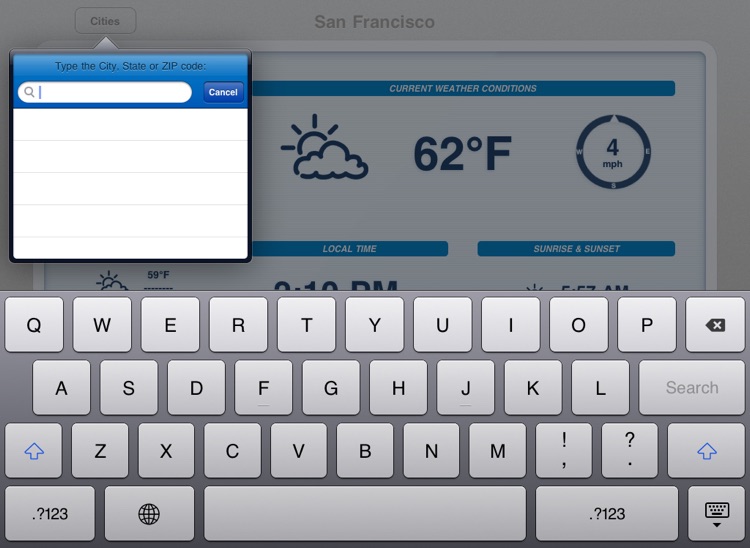Tap the right shift arrow key

(x=706, y=450)
